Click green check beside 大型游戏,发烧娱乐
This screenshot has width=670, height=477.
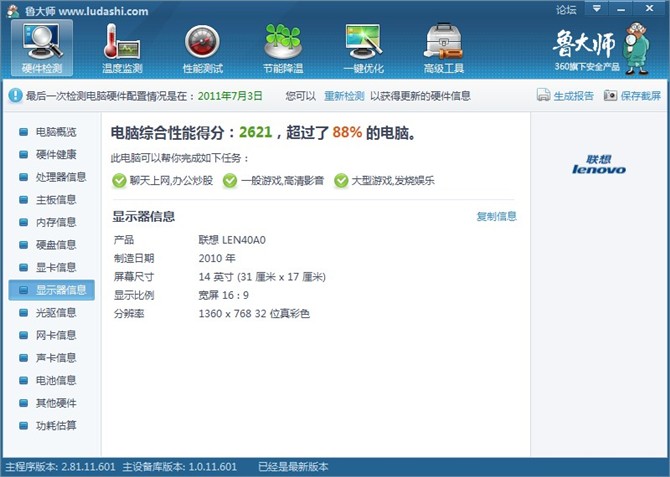click(341, 181)
